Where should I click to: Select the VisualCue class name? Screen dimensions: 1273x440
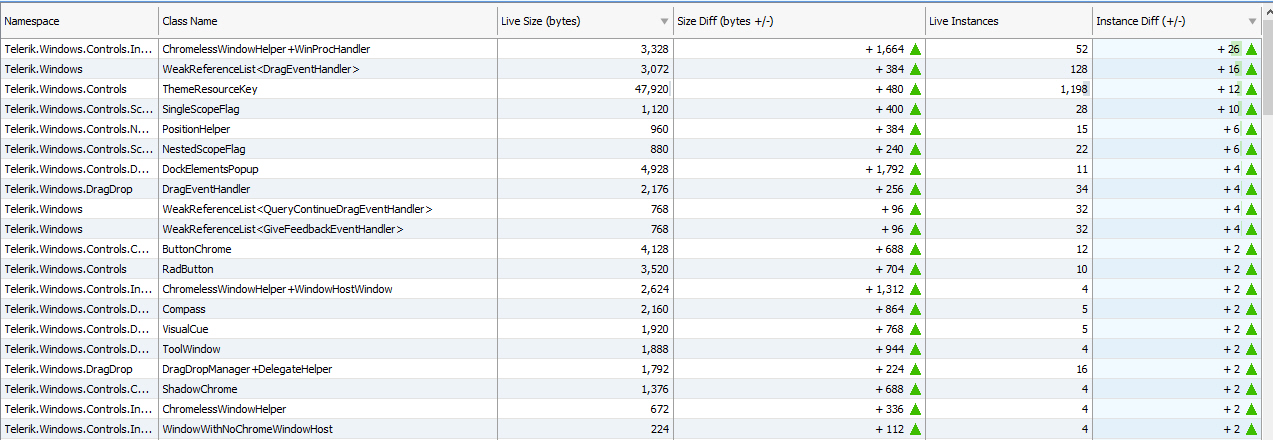coord(185,329)
